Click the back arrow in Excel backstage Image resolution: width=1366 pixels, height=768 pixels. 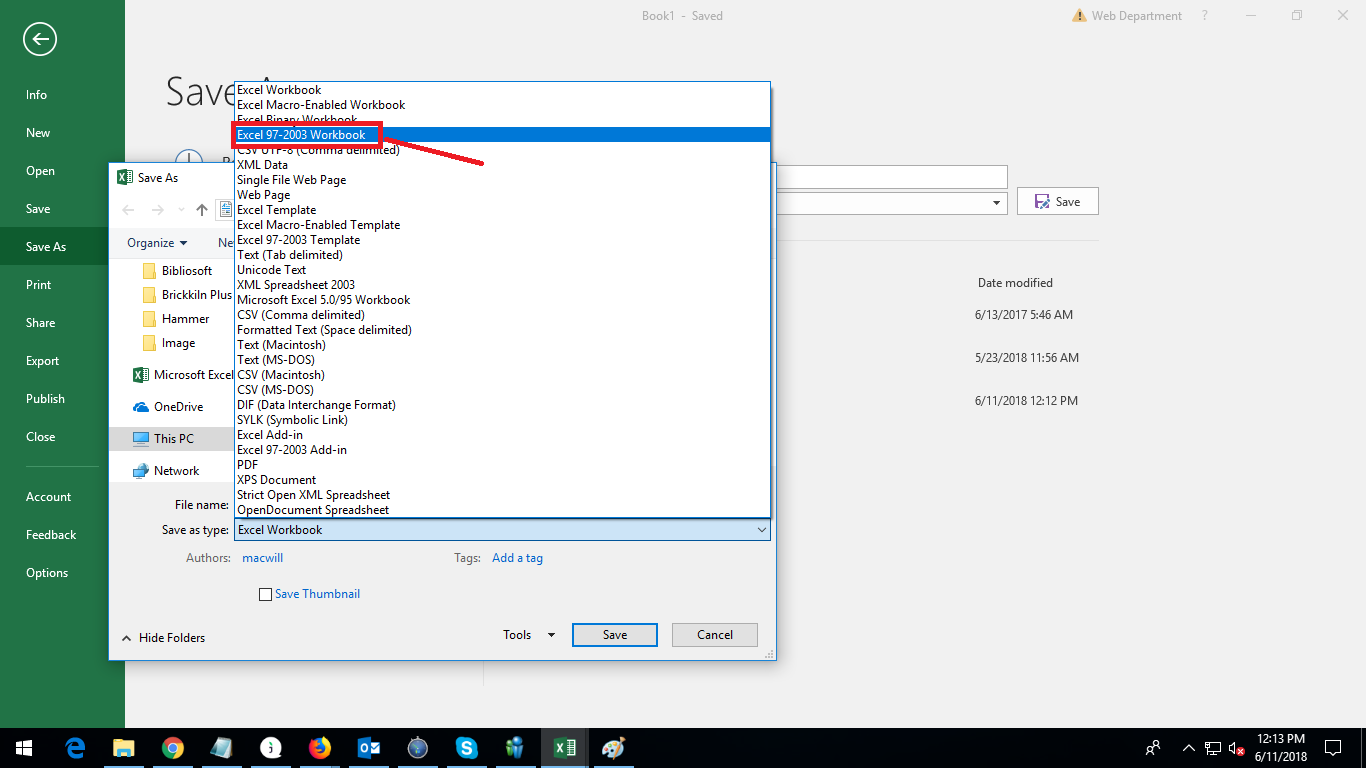click(40, 39)
